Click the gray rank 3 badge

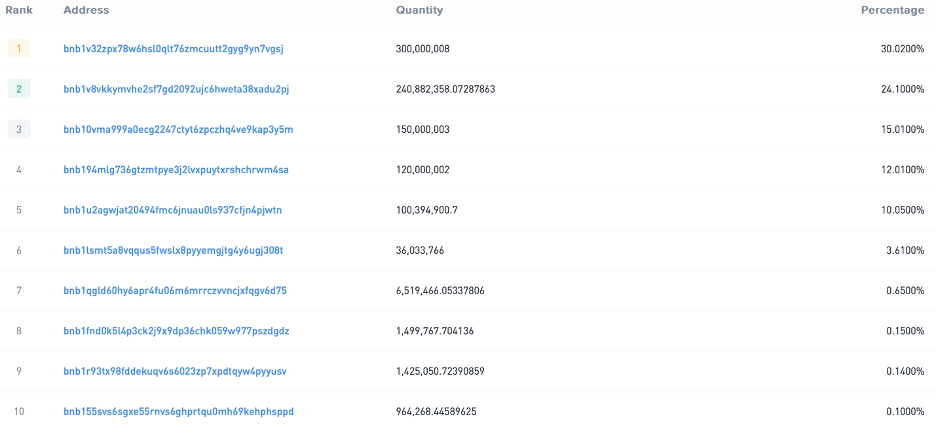coord(19,129)
